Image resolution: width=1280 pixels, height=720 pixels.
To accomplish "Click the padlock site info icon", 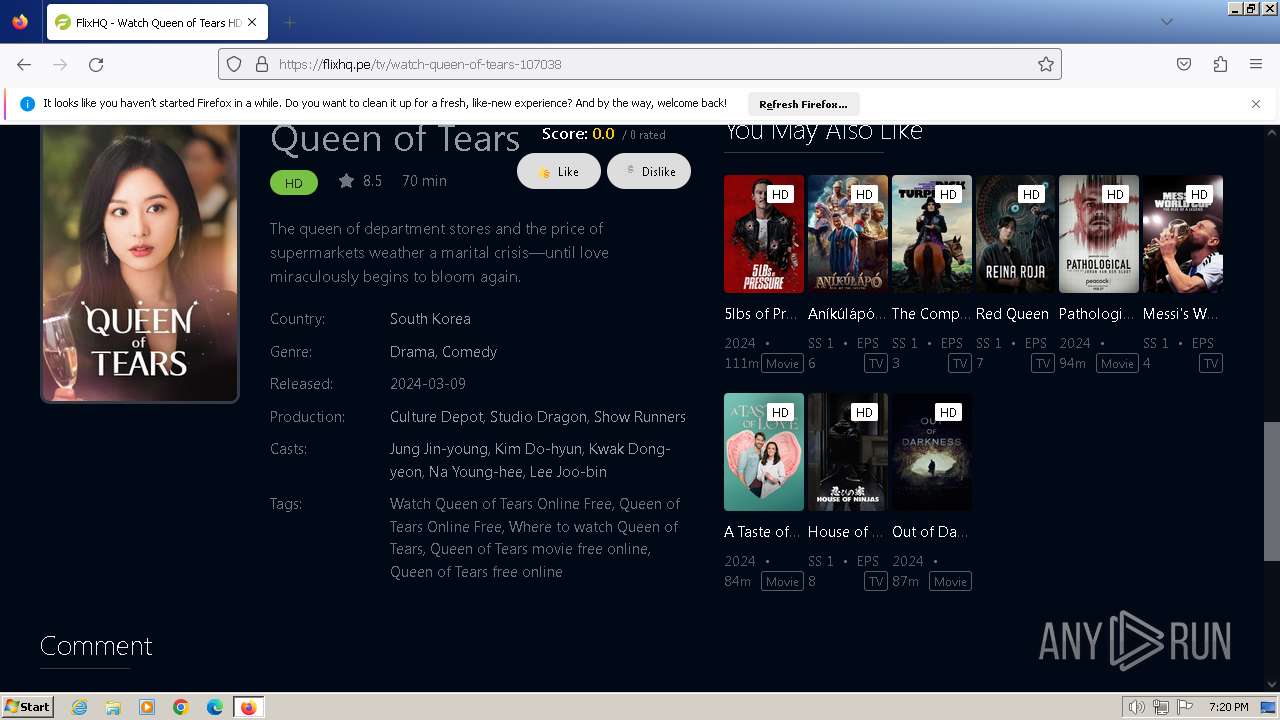I will (x=262, y=64).
